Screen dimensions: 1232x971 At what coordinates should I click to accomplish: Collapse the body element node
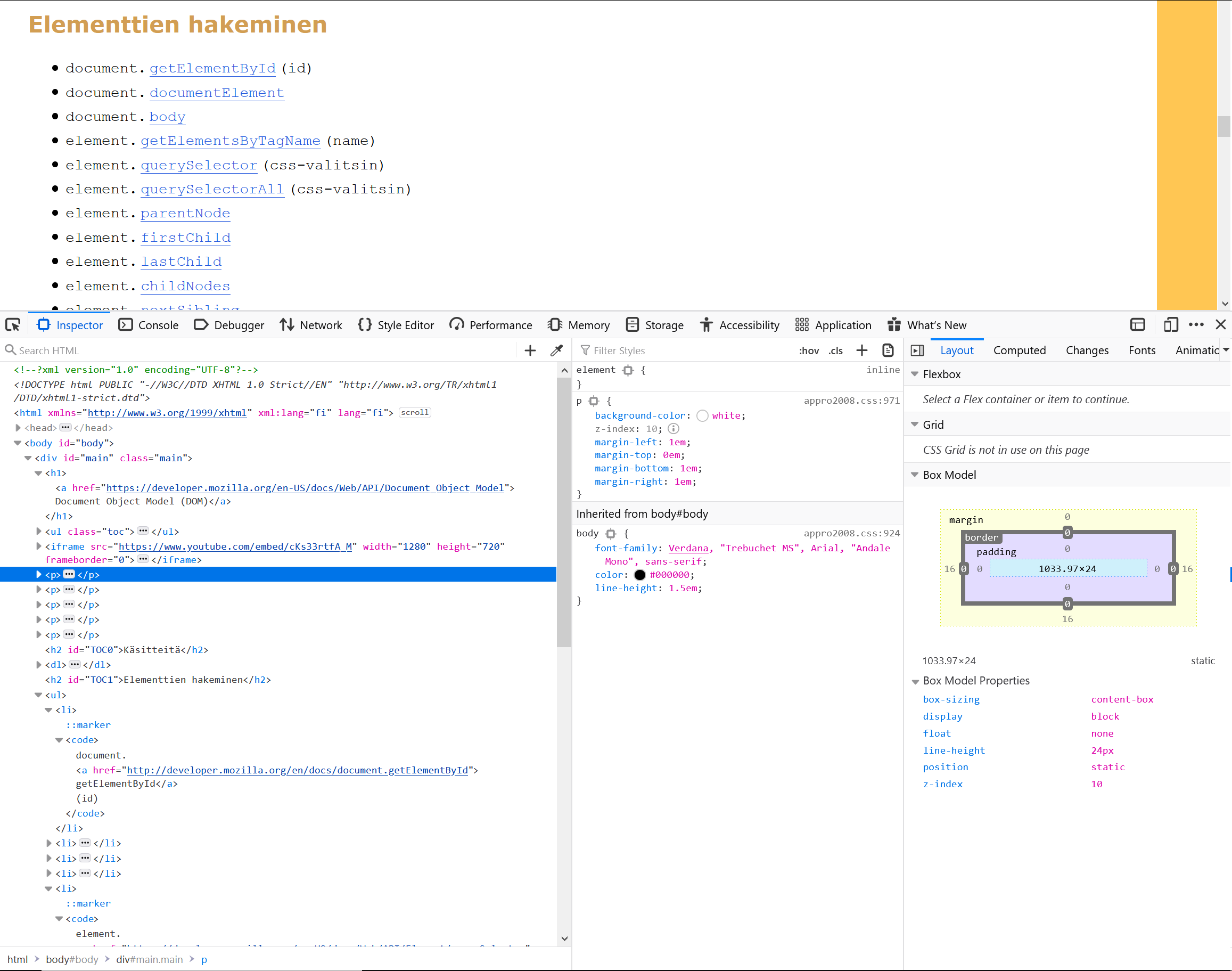[18, 443]
